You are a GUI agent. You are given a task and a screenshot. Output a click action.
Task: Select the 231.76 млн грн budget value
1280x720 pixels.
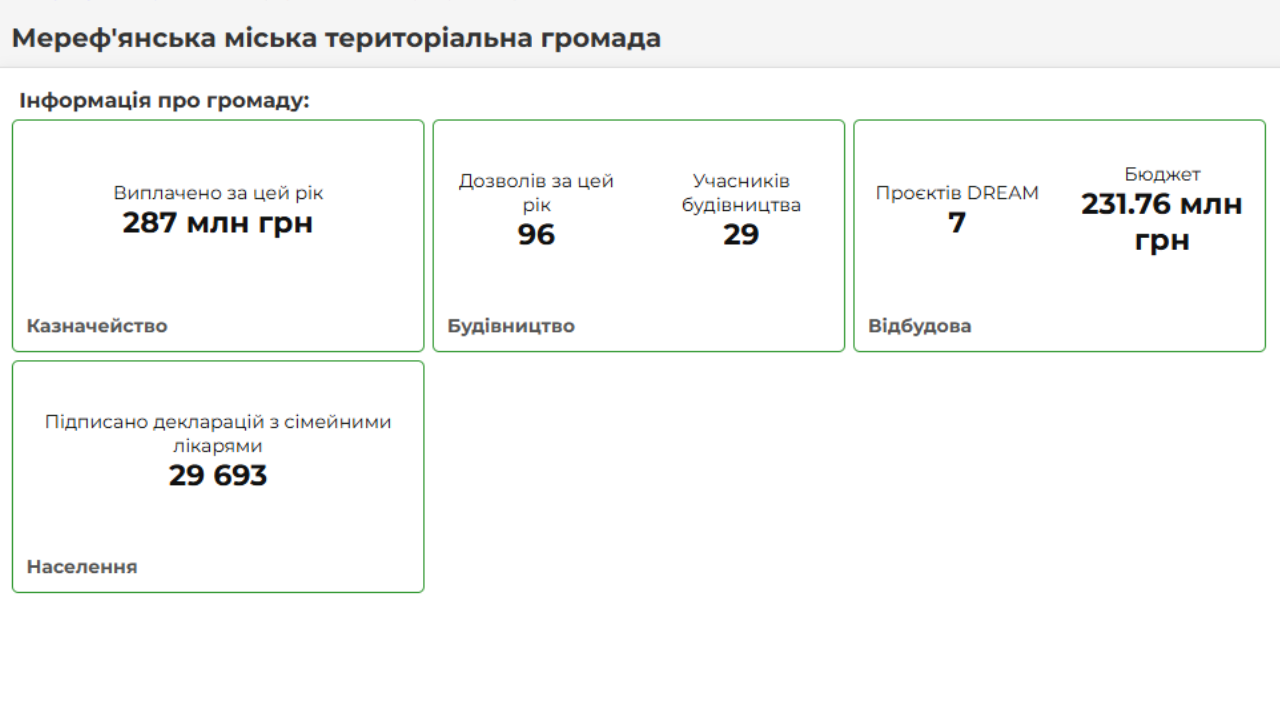[x=1162, y=222]
